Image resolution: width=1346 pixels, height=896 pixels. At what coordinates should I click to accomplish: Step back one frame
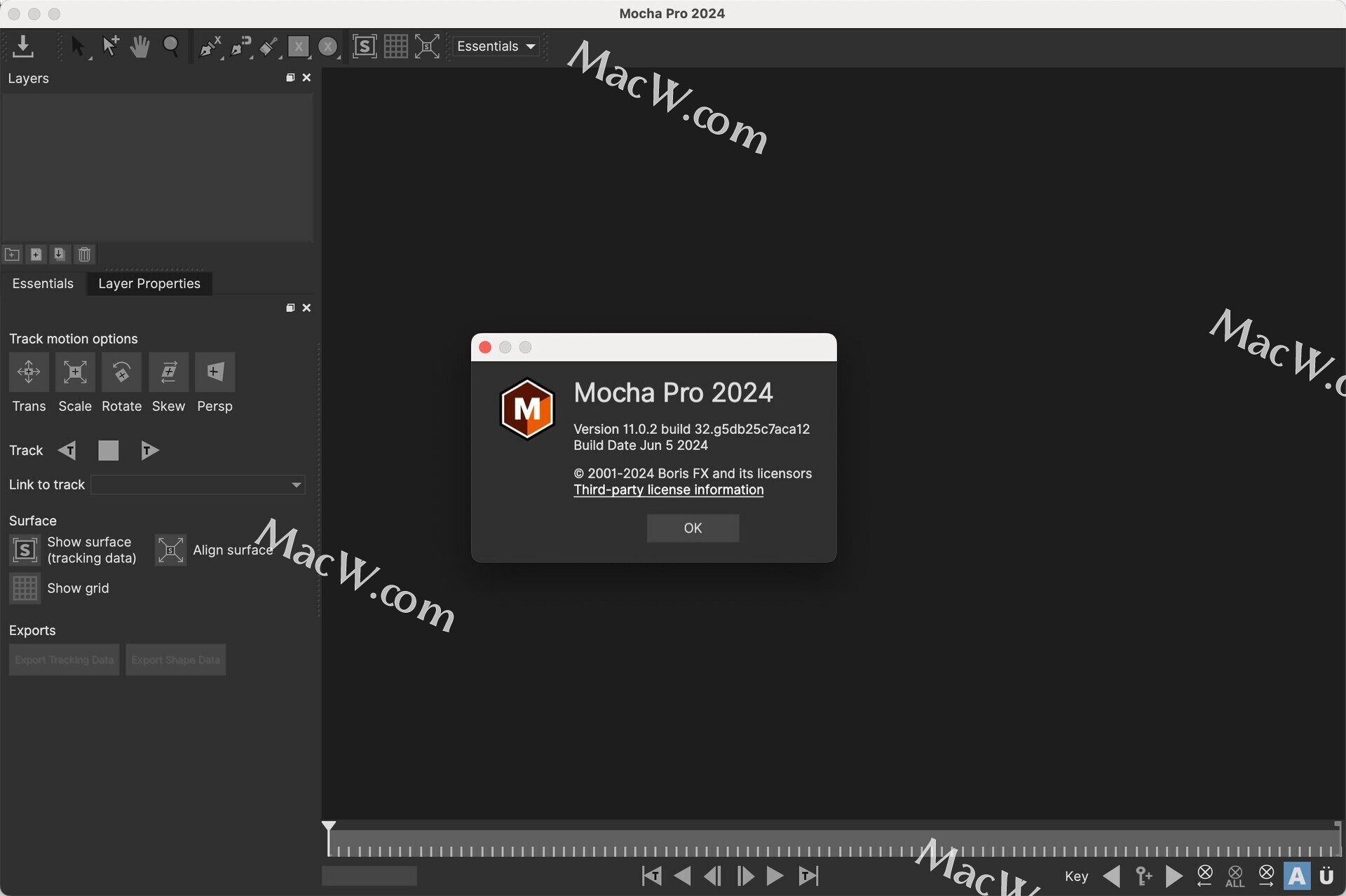click(713, 876)
